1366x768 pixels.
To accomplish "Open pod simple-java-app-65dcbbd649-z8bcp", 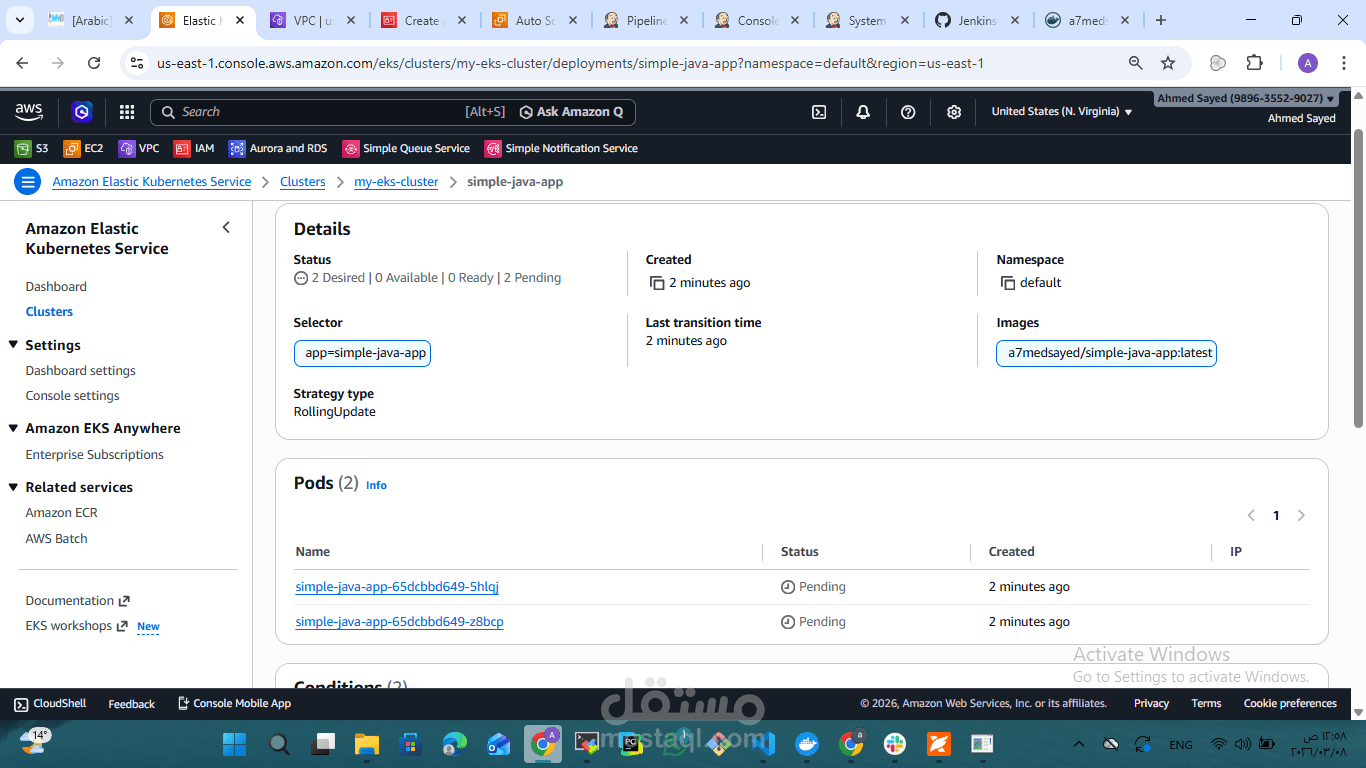I will click(399, 622).
